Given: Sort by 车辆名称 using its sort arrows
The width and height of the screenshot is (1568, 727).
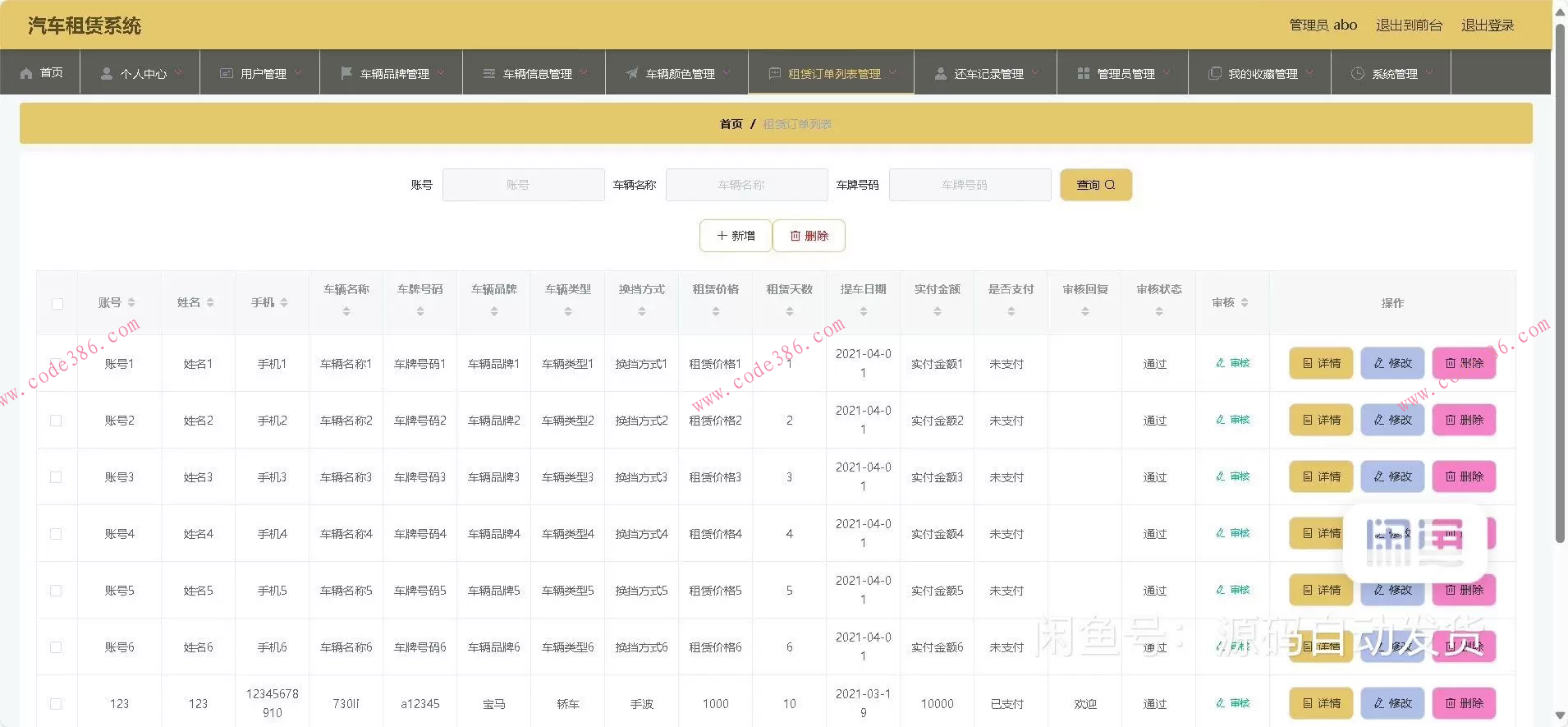Looking at the screenshot, I should click(346, 311).
